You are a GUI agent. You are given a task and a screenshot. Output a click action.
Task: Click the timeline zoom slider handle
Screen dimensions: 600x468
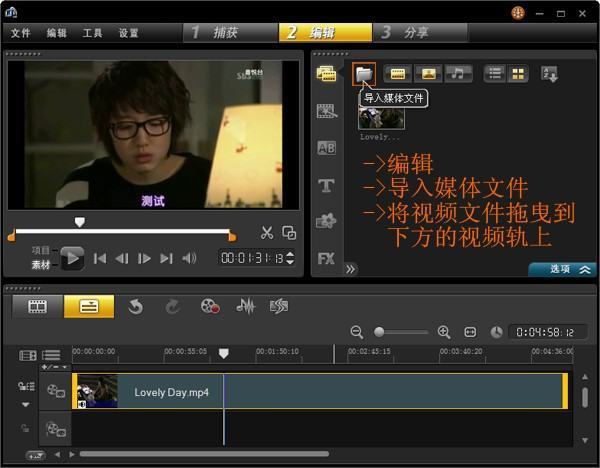click(380, 331)
